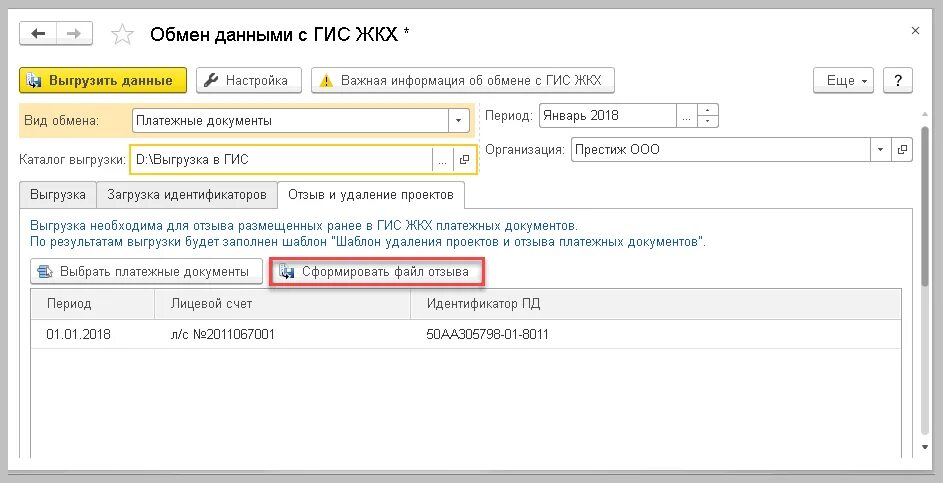Increase Период using the up stepper arrow
943x483 pixels.
708,110
